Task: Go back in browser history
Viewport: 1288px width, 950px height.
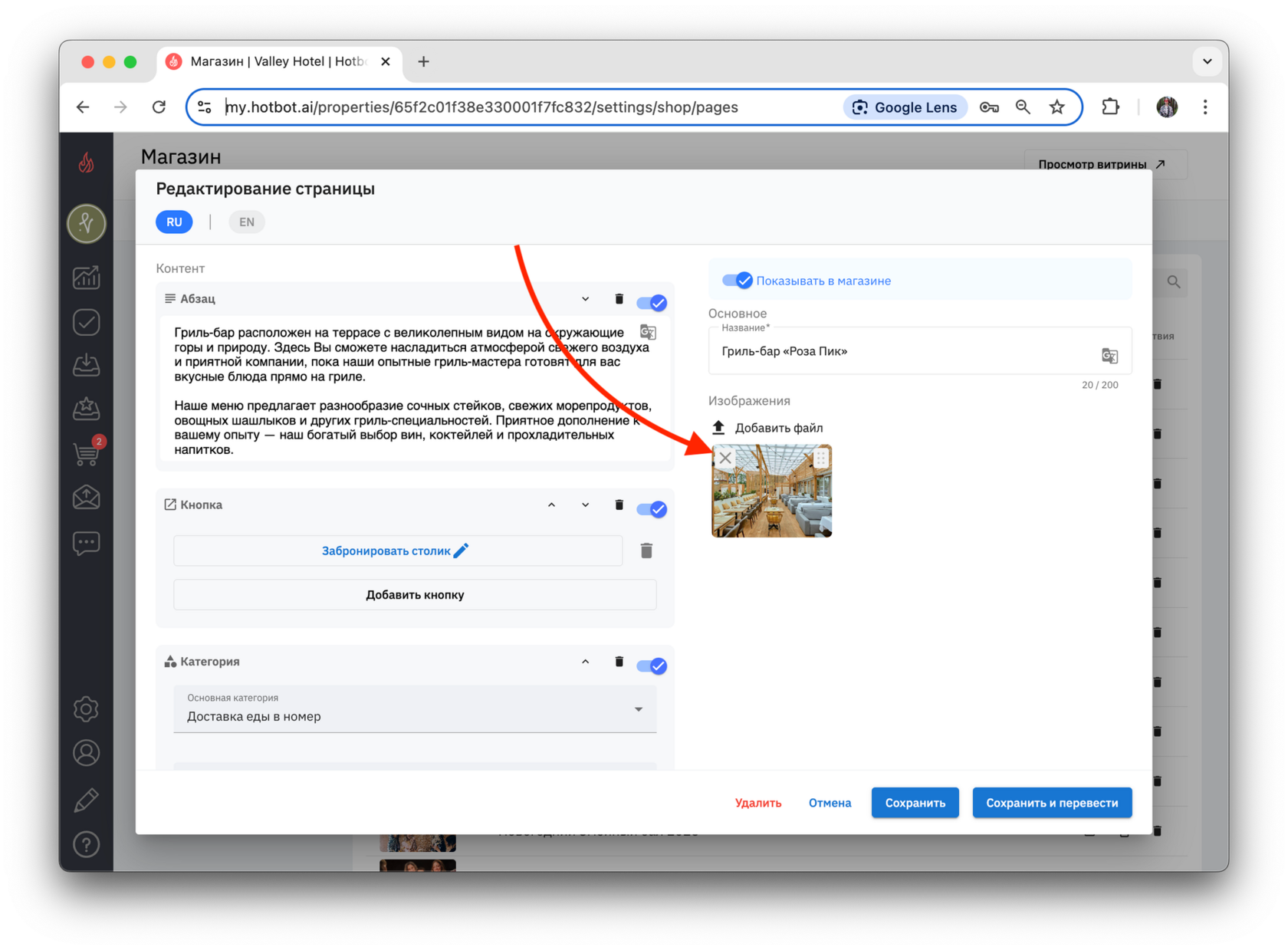Action: pos(83,107)
